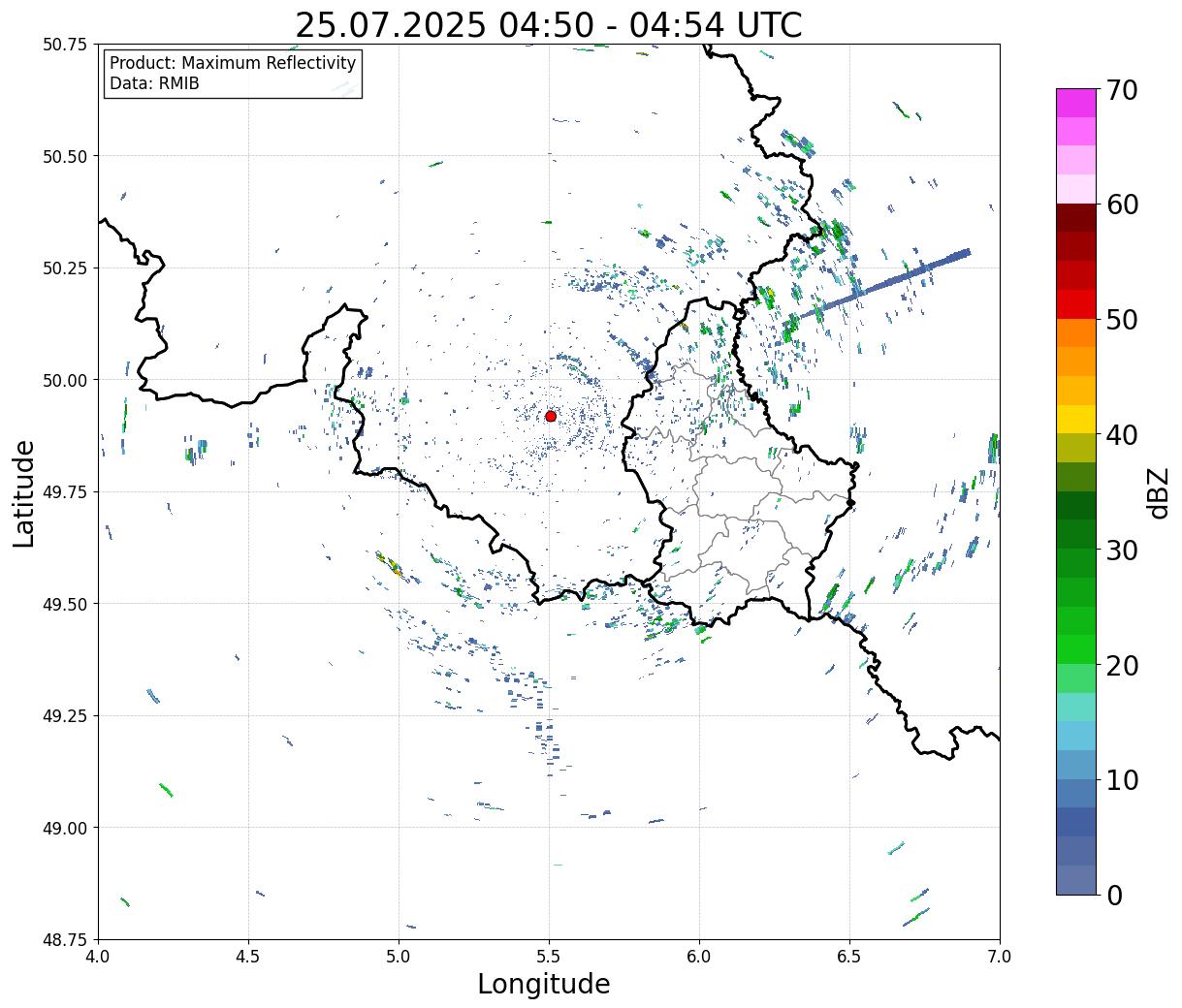Viewport: 1182px width, 1008px height.
Task: Click the colorbar tick label 40
Action: pos(1121,435)
